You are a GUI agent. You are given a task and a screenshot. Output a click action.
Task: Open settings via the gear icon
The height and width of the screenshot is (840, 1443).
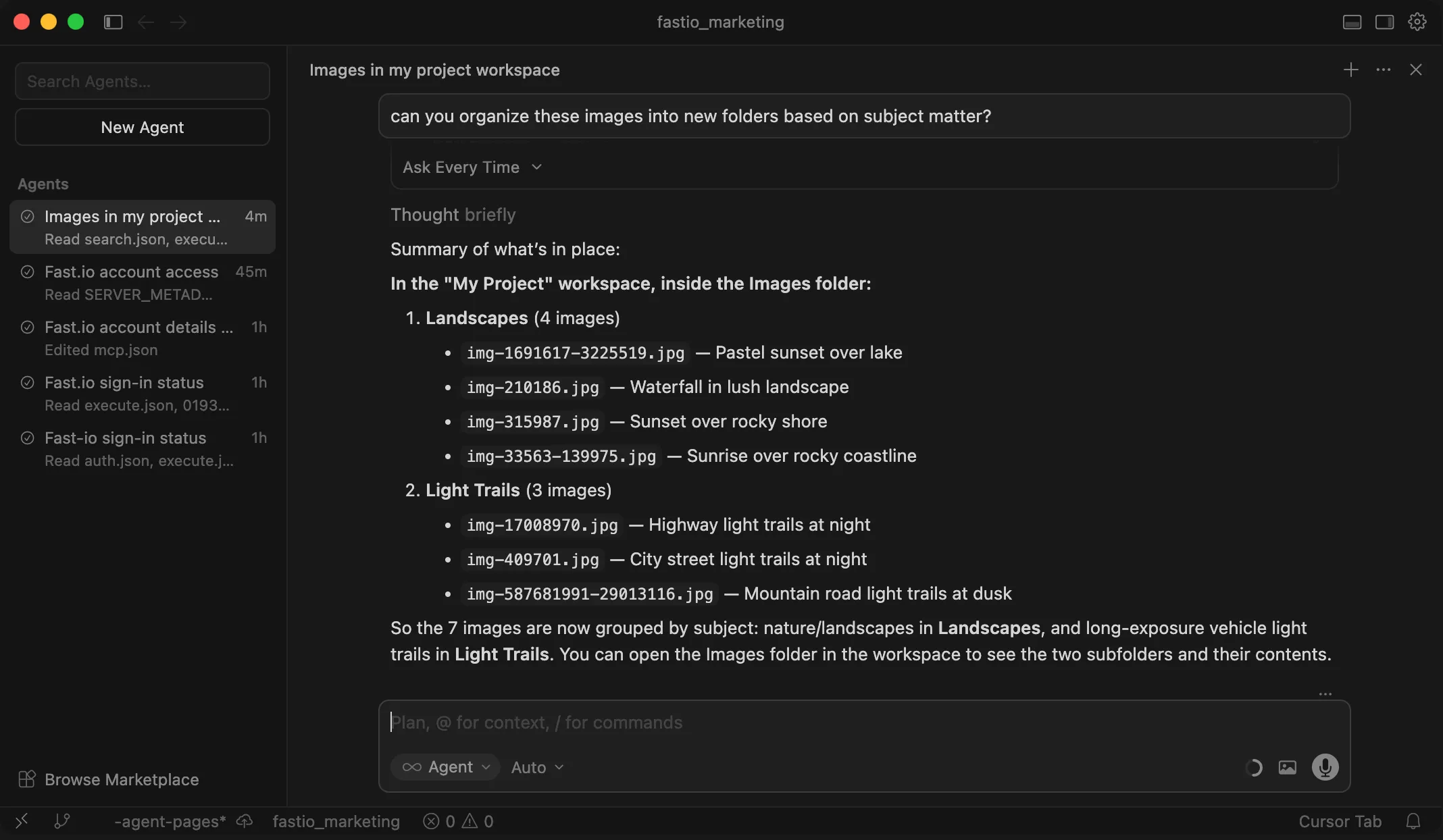(1416, 22)
